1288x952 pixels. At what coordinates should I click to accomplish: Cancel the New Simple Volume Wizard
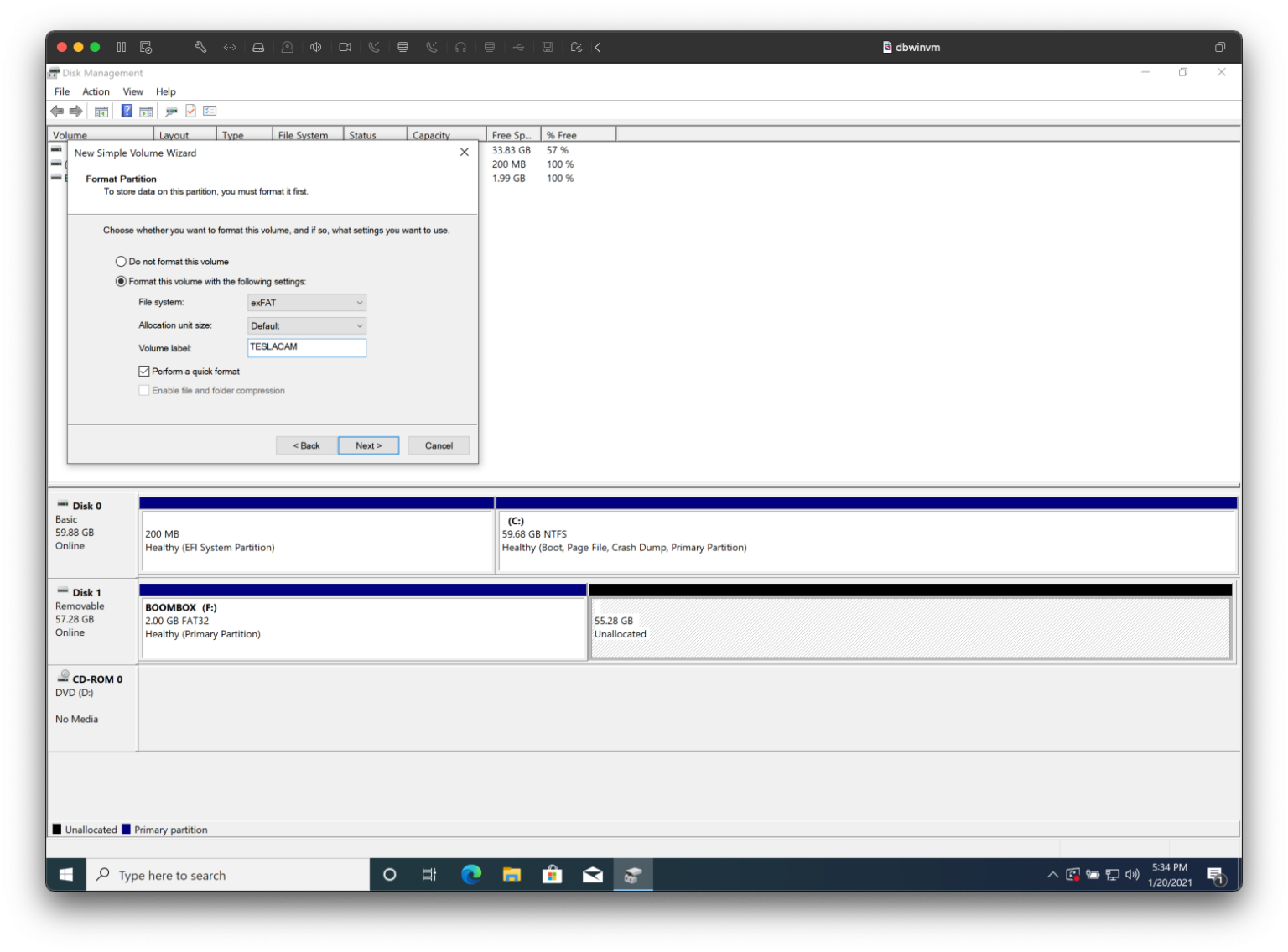(x=438, y=445)
